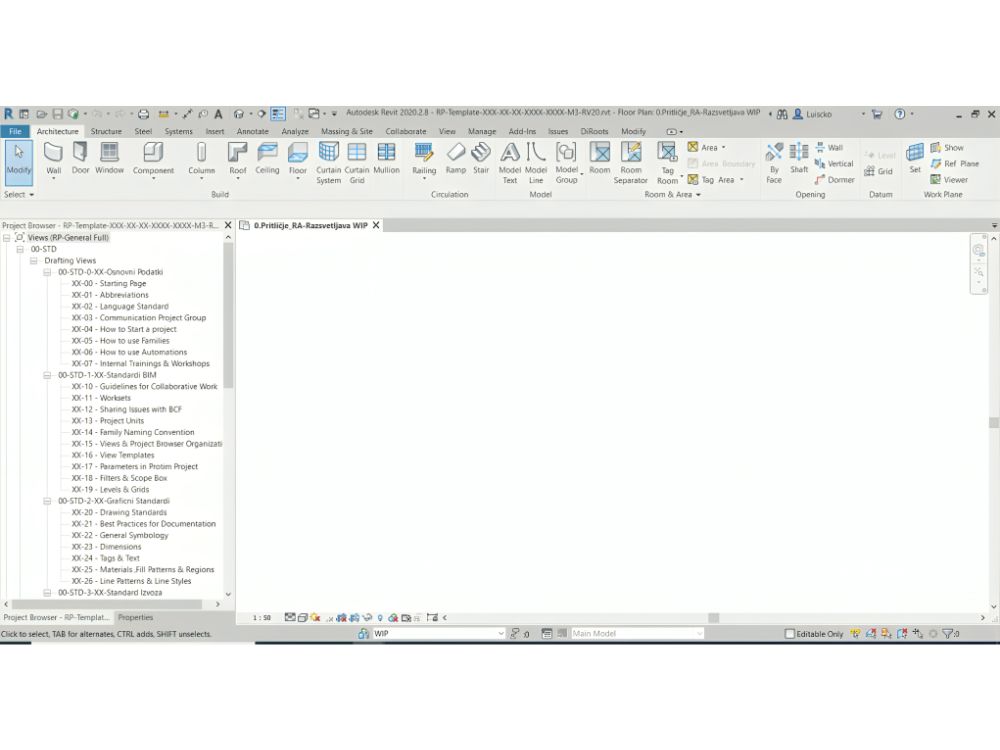Collapse the 00-STD-0-XX-Osnovni Podatki tree node
This screenshot has height=750, width=1000.
48,272
